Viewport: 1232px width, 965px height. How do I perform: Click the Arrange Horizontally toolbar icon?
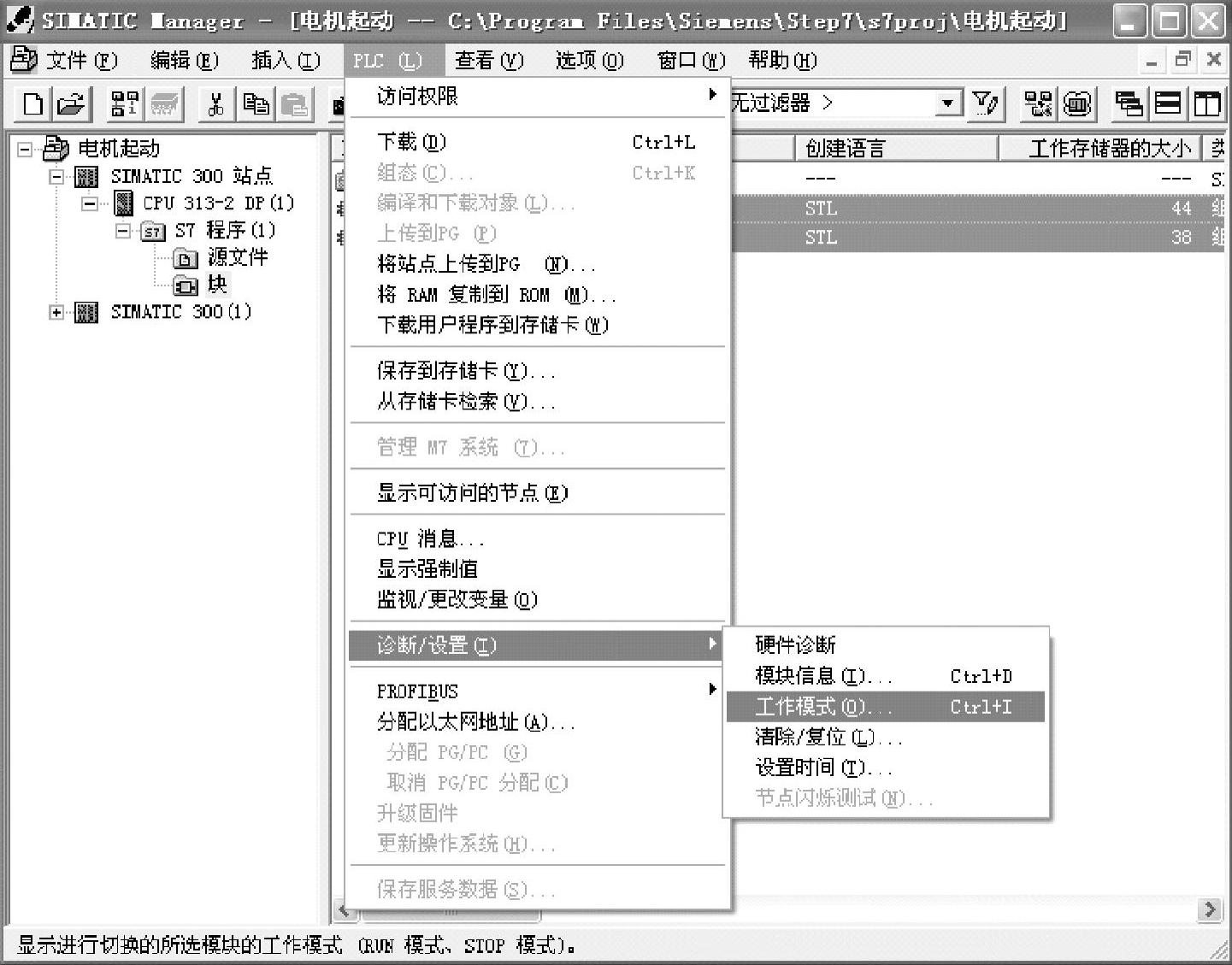pos(1169,104)
